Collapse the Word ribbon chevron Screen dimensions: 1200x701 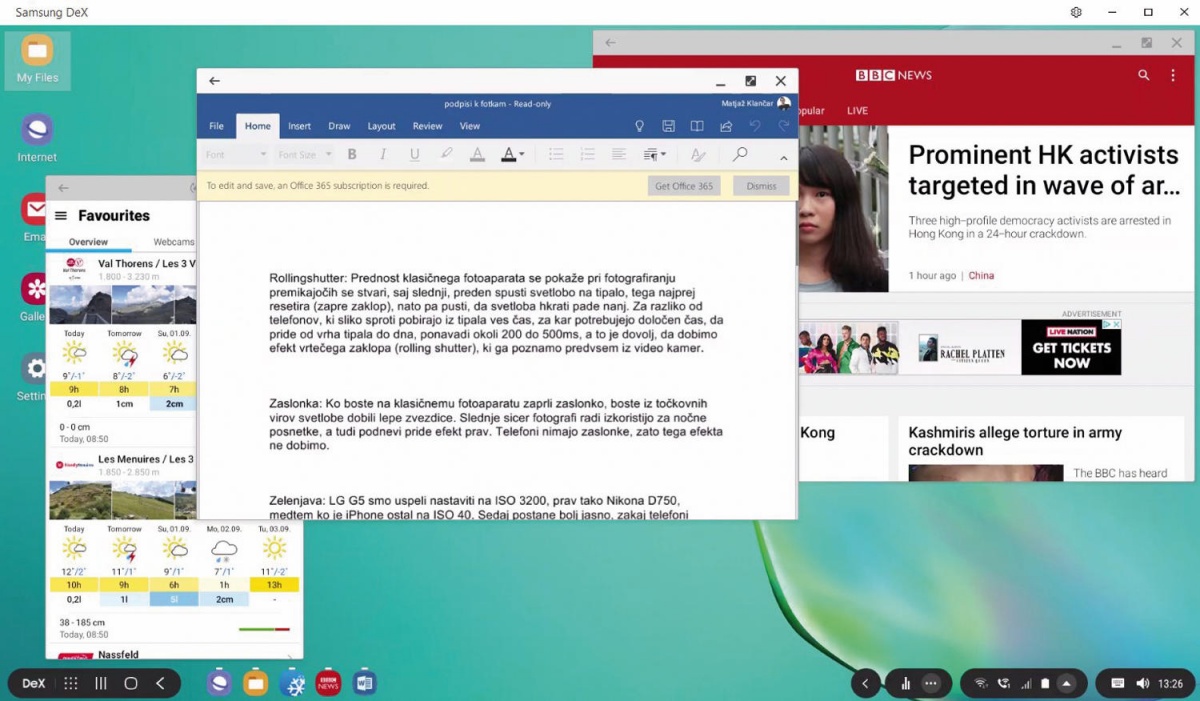783,158
